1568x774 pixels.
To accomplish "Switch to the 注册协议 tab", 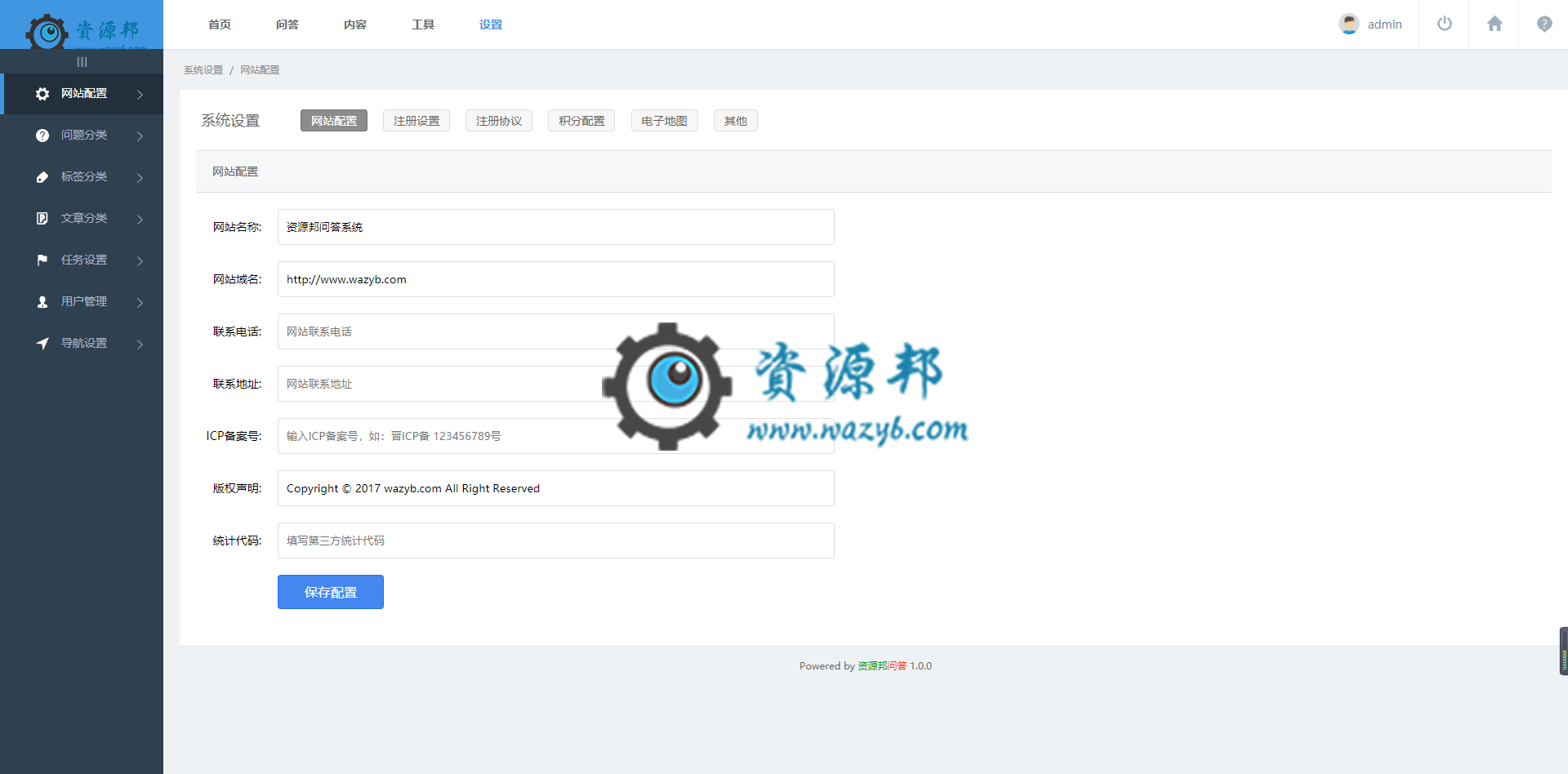I will [499, 121].
